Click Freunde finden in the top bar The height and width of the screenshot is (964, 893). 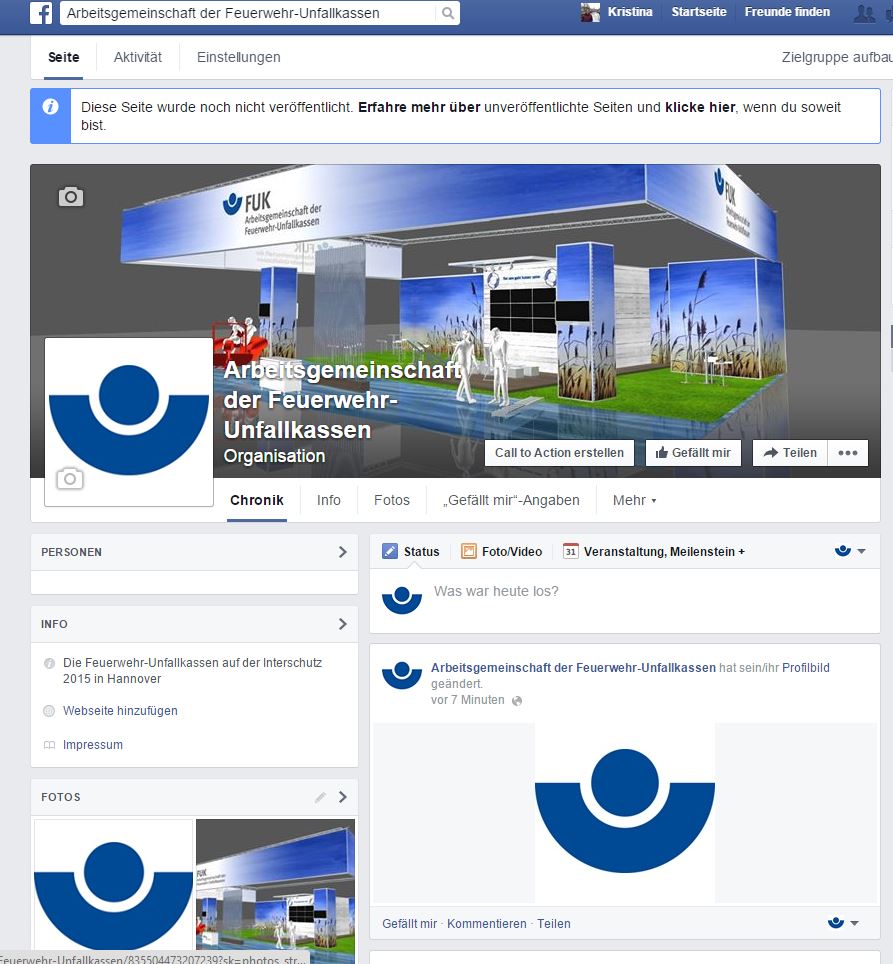coord(787,12)
